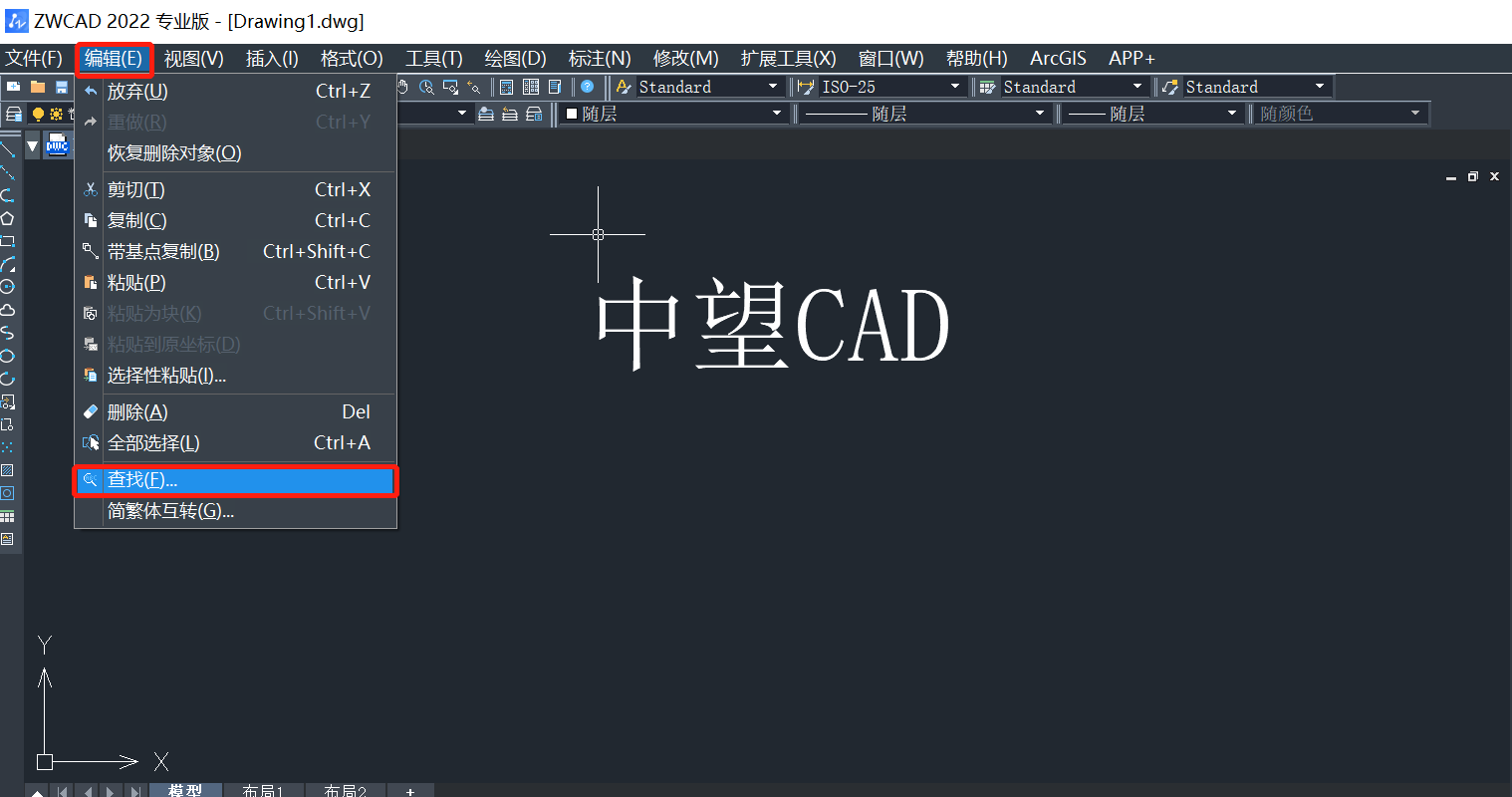Click the Multileader style icon
This screenshot has width=1512, height=797.
tap(1170, 87)
